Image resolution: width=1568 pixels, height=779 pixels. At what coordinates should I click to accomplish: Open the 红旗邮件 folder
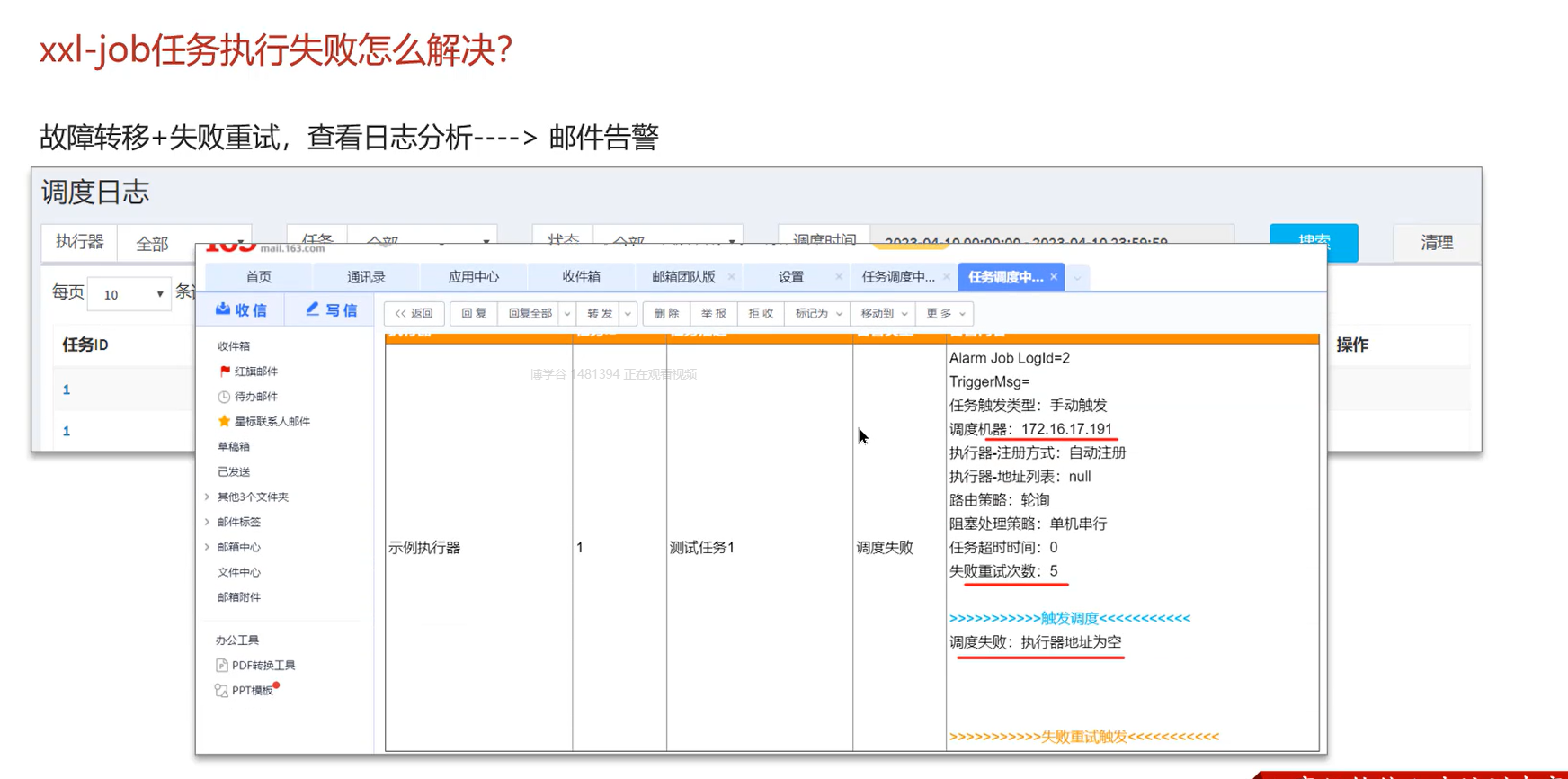pos(256,371)
